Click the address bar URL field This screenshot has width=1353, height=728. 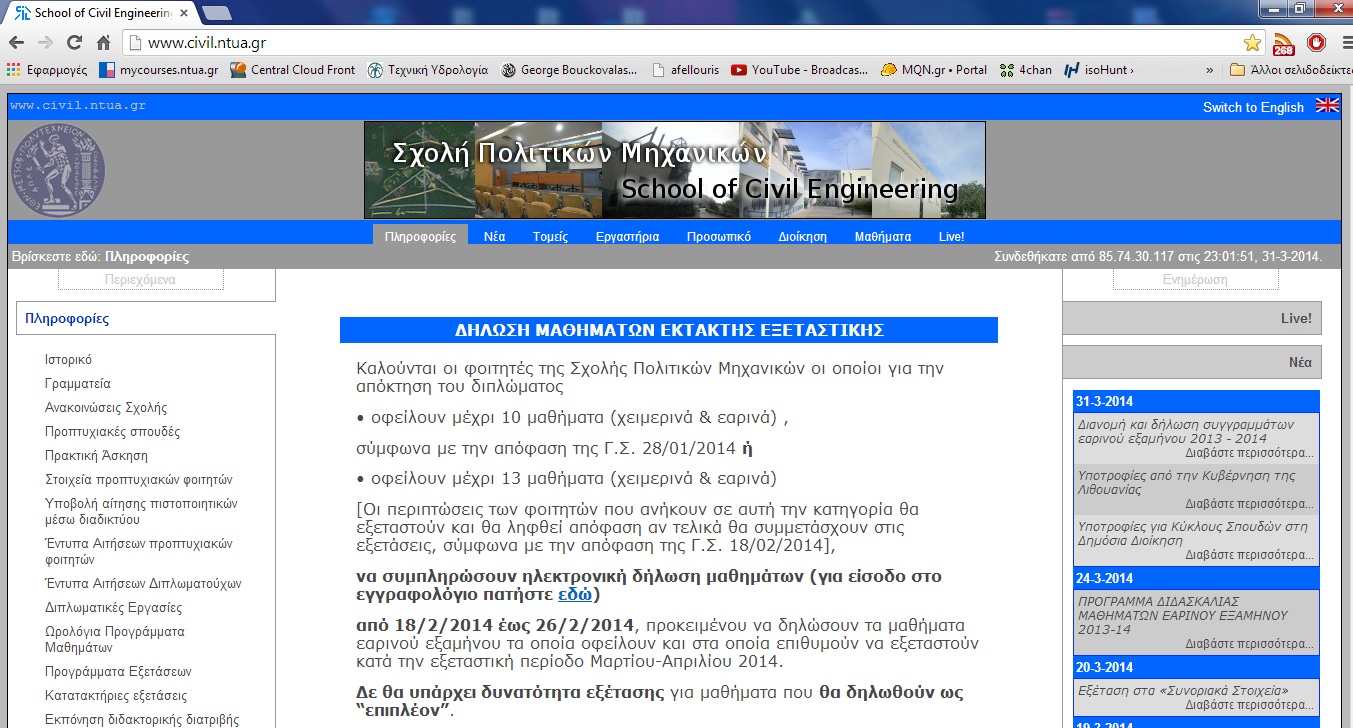point(680,43)
